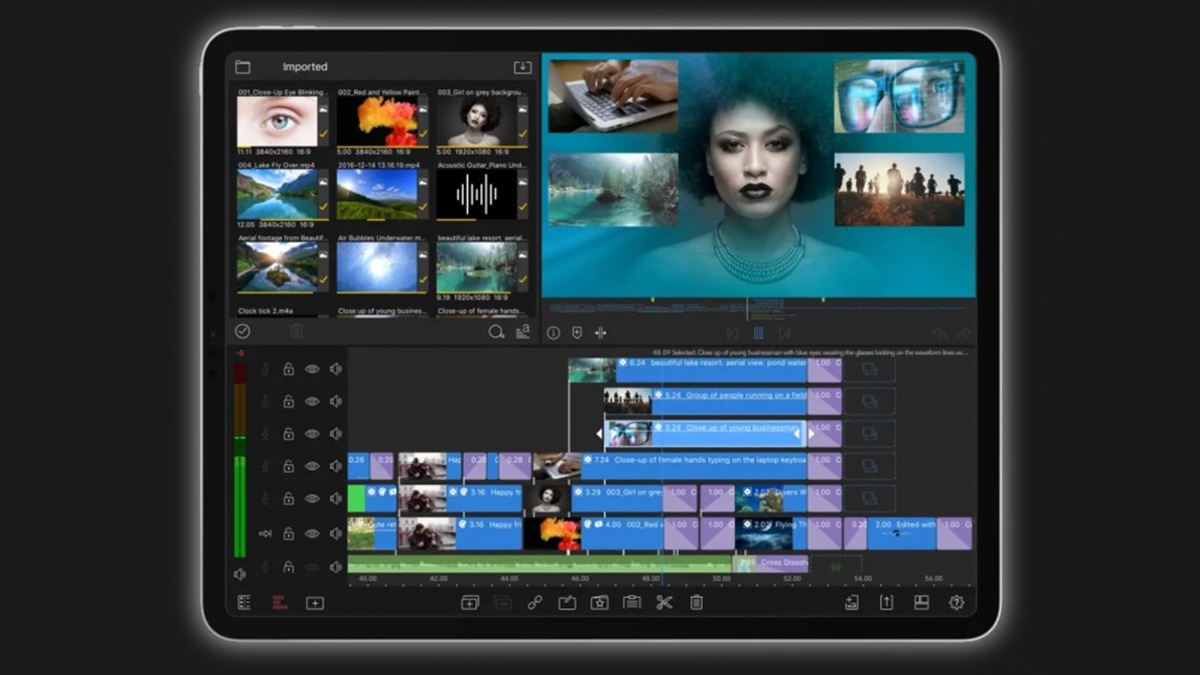The height and width of the screenshot is (675, 1200).
Task: Tap the link clips icon
Action: 533,602
